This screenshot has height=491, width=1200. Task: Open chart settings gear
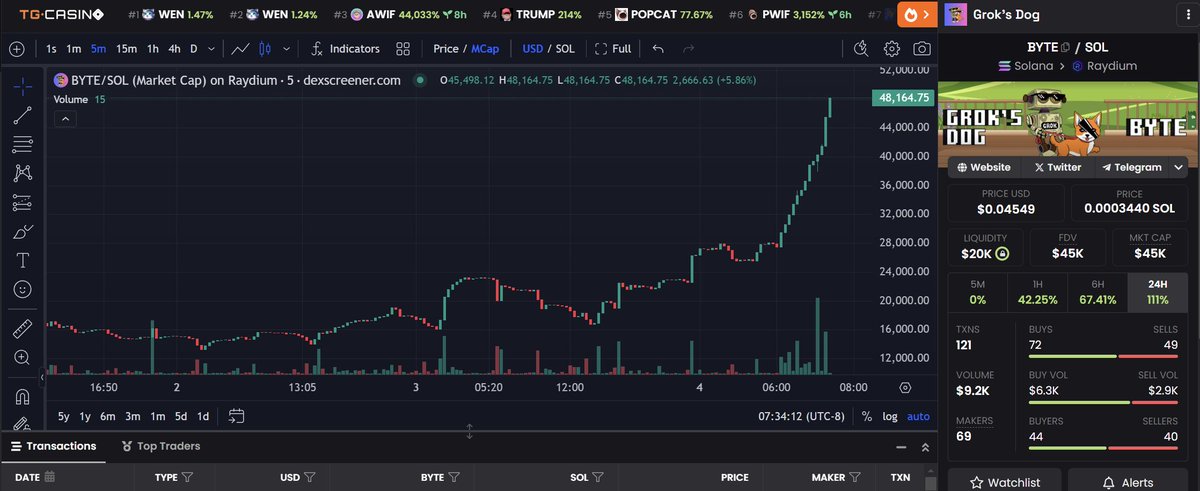892,48
